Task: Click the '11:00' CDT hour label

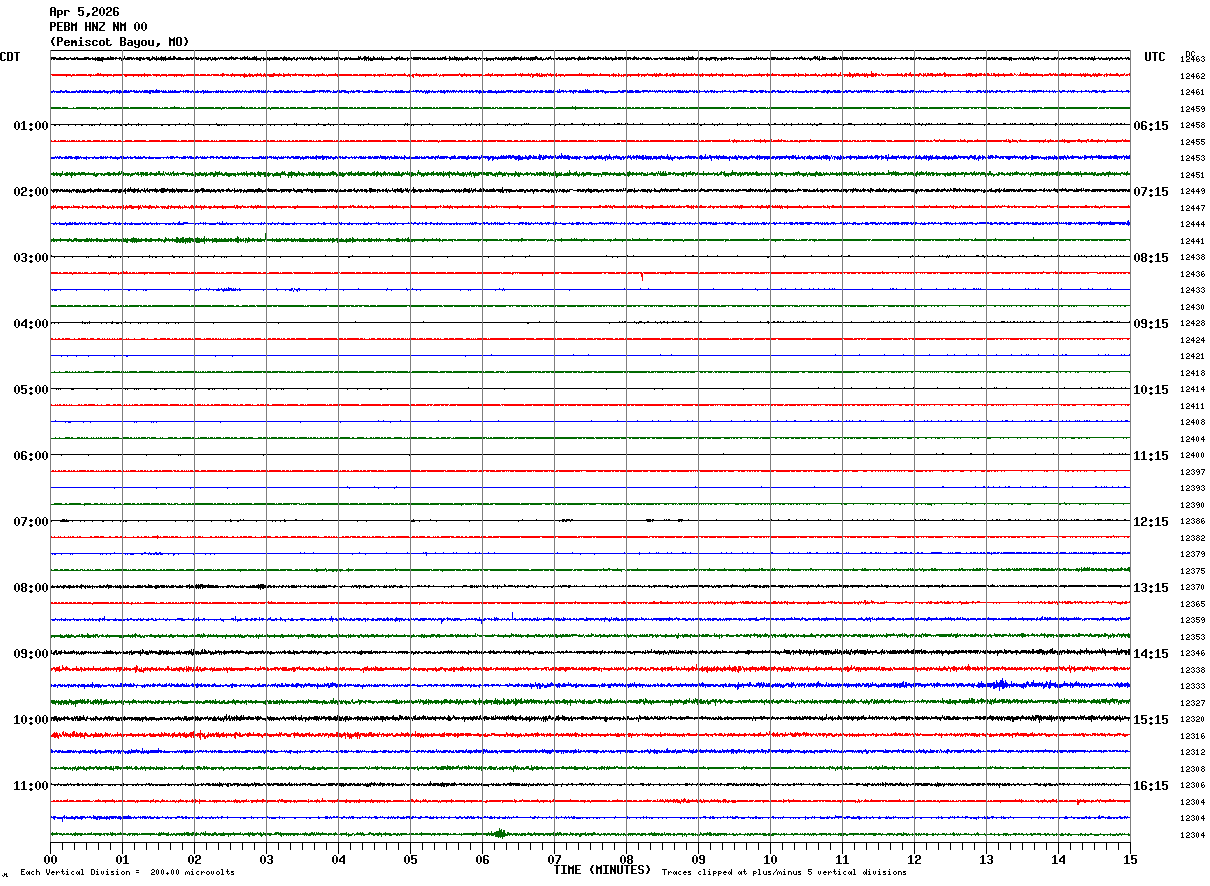Action: coord(31,786)
